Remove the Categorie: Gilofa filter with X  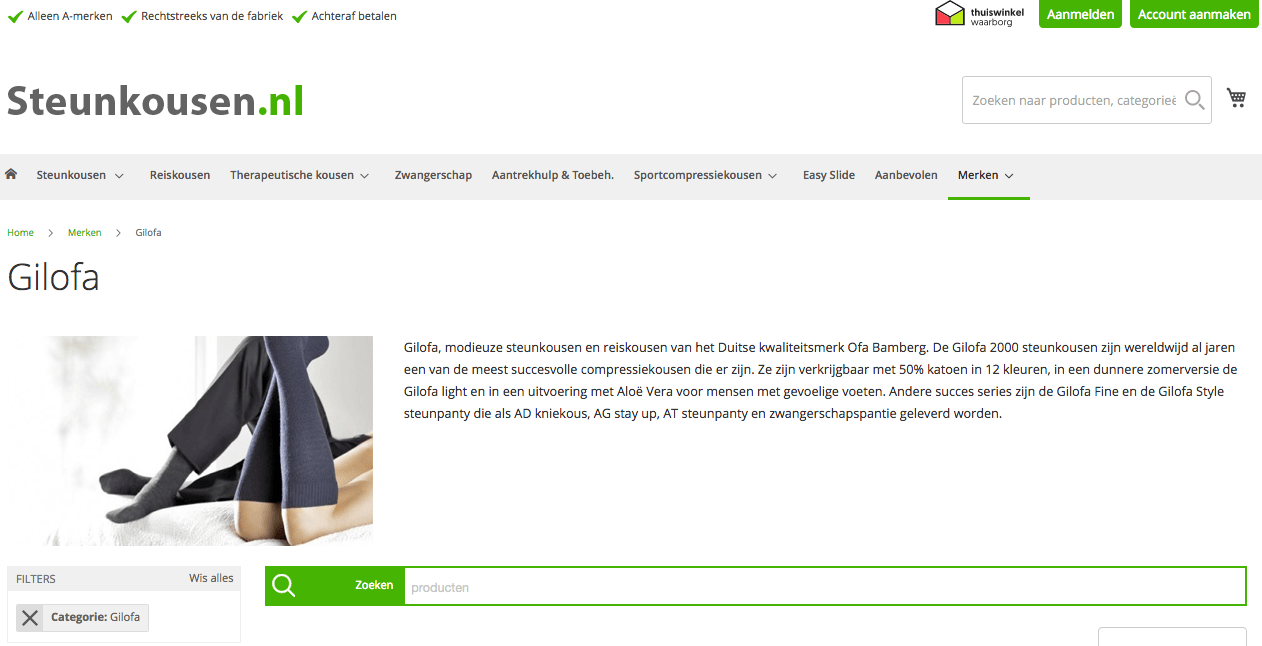click(x=30, y=618)
